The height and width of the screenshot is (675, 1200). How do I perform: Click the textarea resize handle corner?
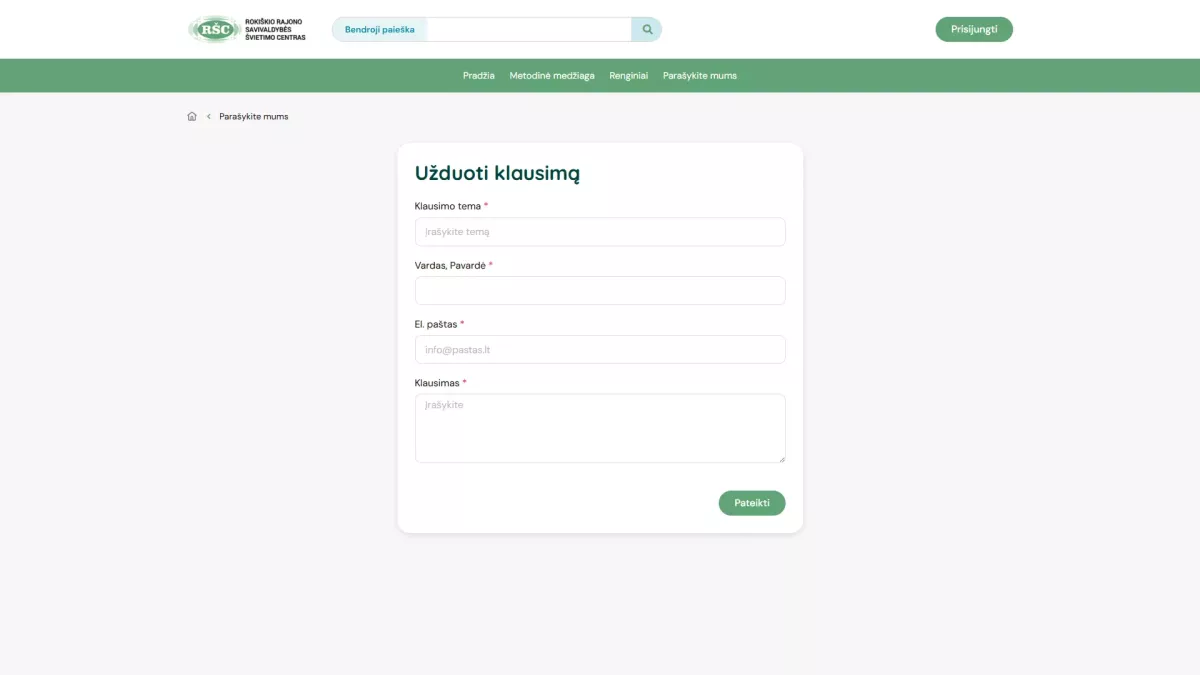[781, 458]
